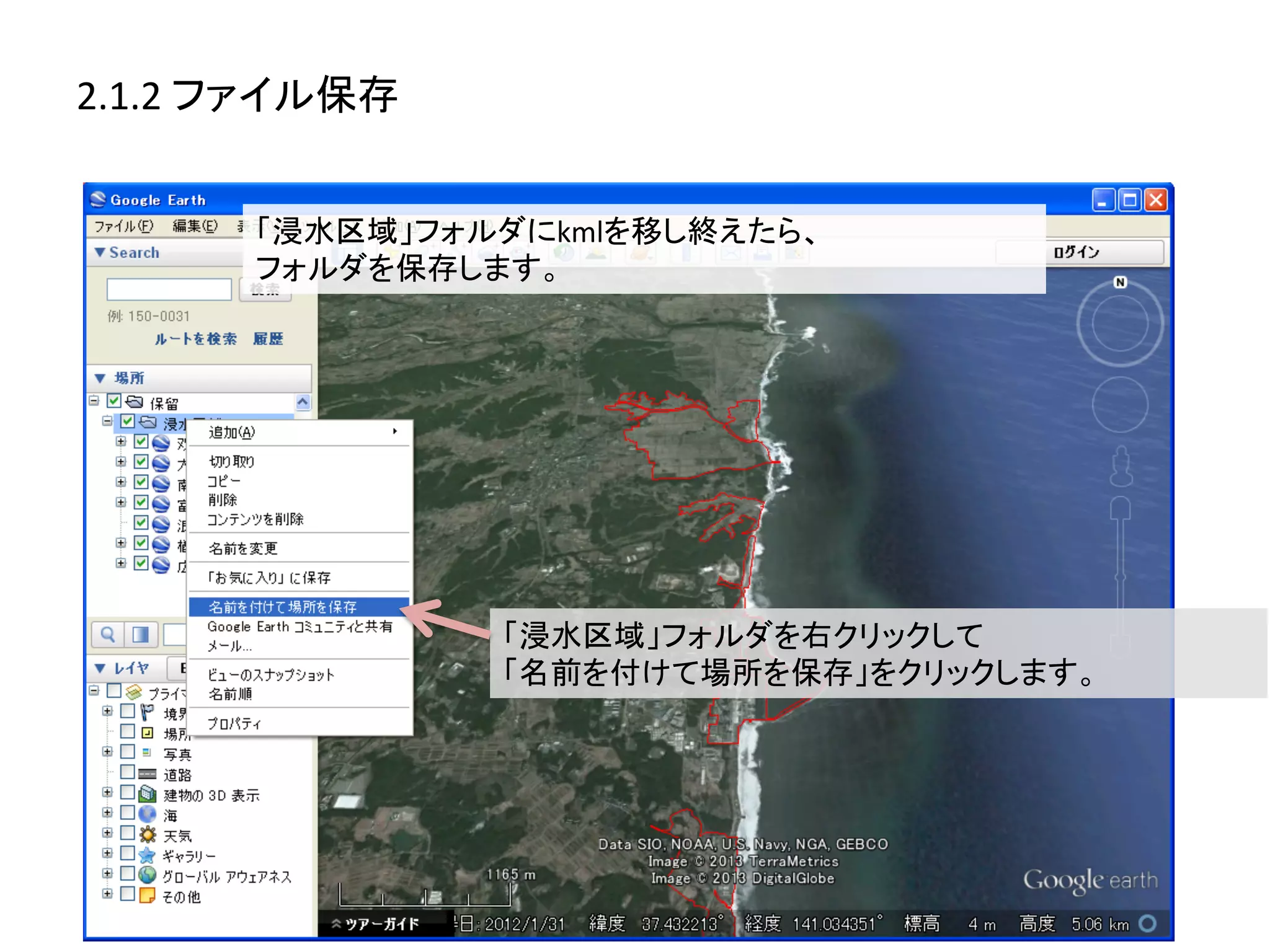Click the ギャラリー star icon

click(x=147, y=855)
